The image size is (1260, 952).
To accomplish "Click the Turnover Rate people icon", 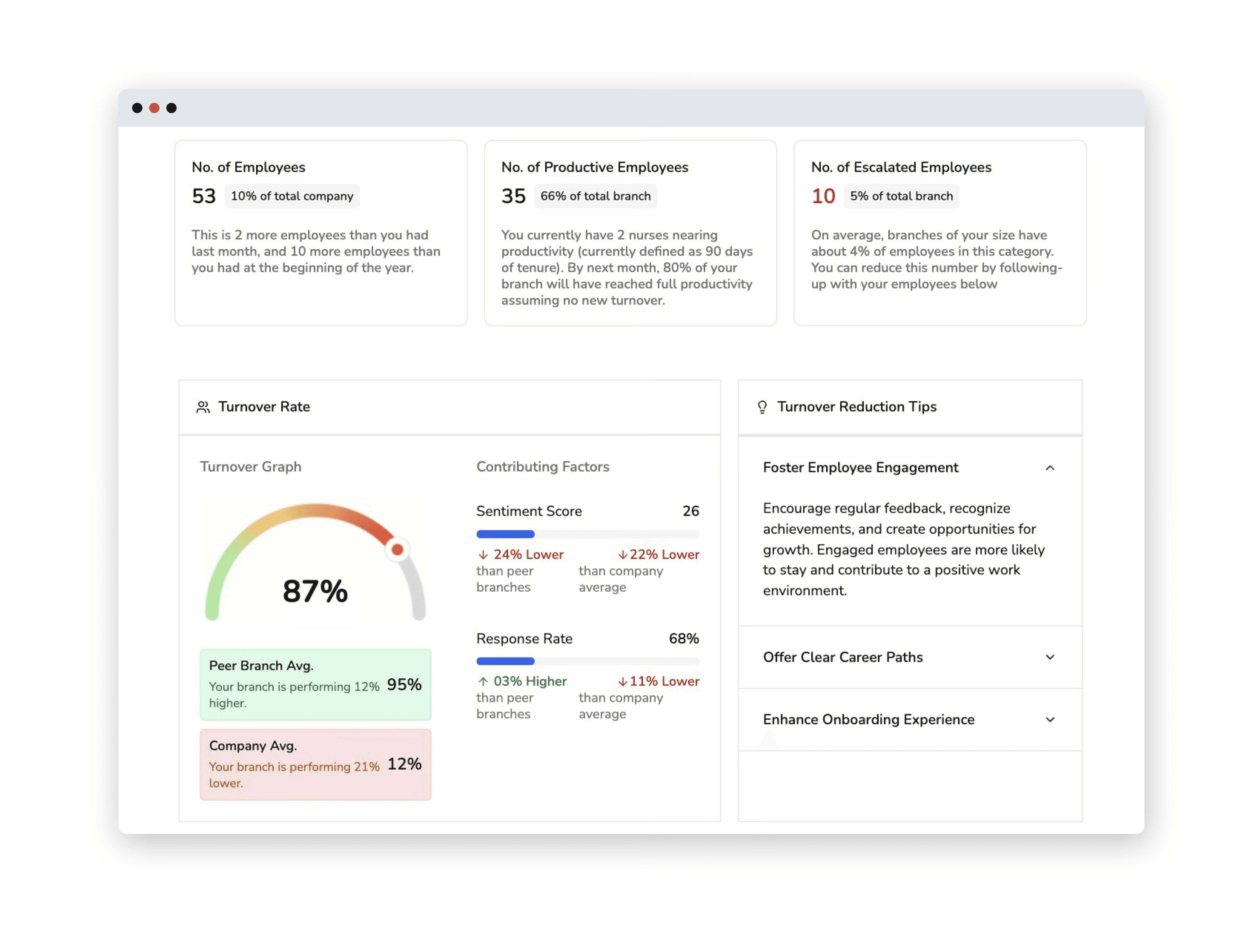I will coord(203,407).
